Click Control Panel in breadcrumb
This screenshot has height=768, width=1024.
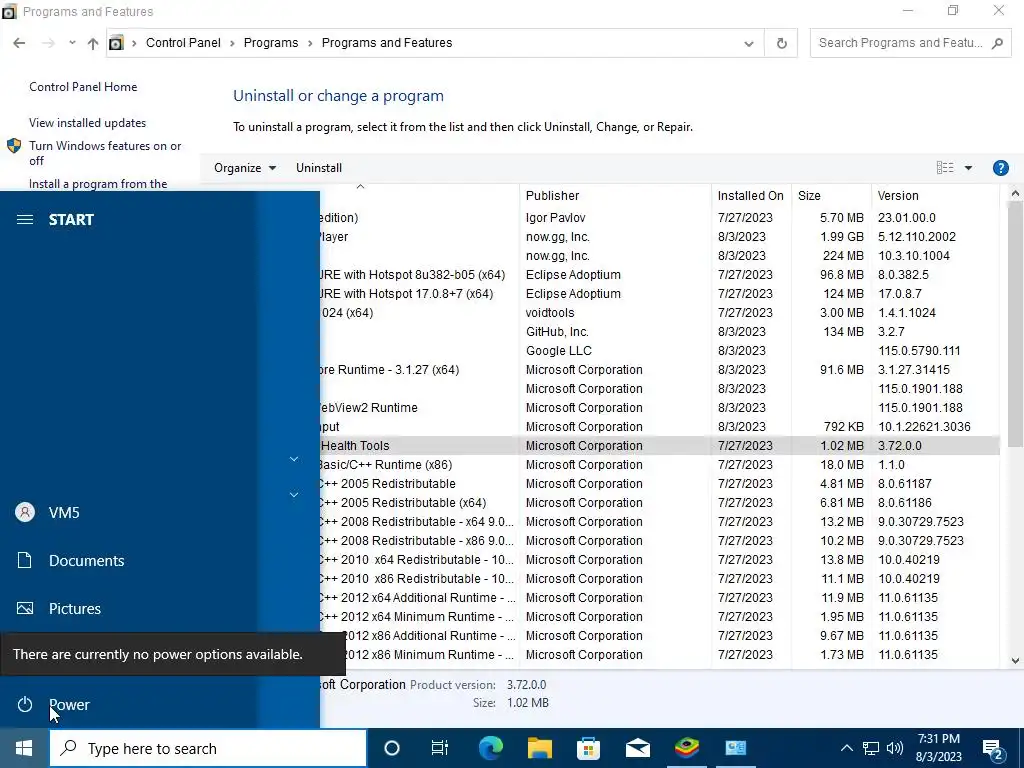click(183, 42)
